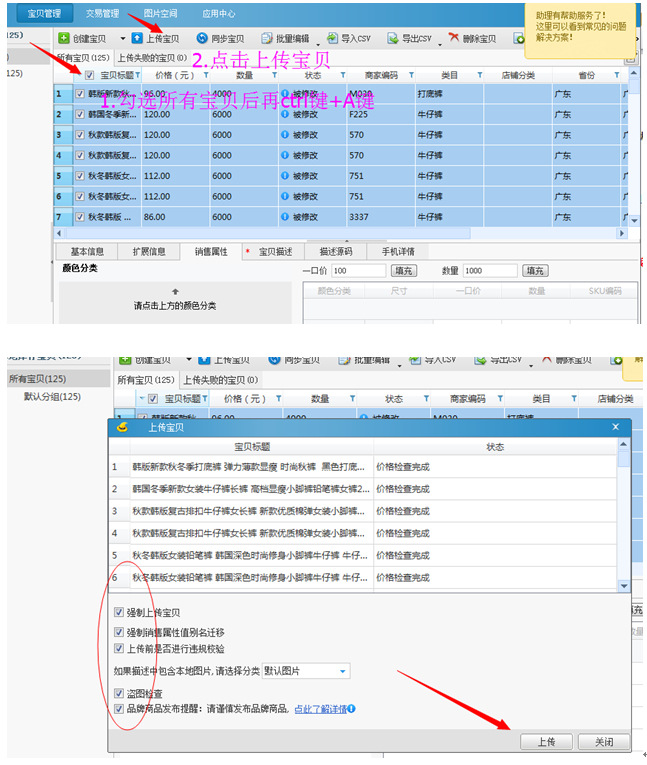Image resolution: width=647 pixels, height=765 pixels.
Task: Click filter icon beside 省份 in upper grid
Action: 617,75
